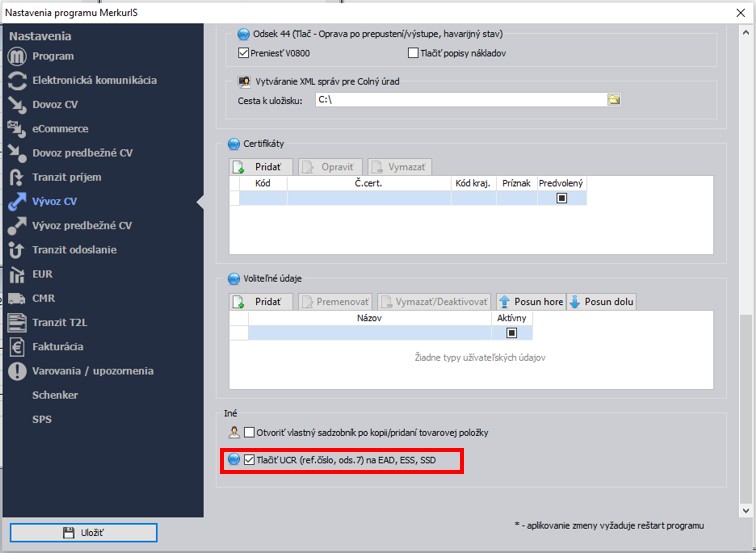Click the Cesta k uložisku path field

pyautogui.click(x=461, y=100)
